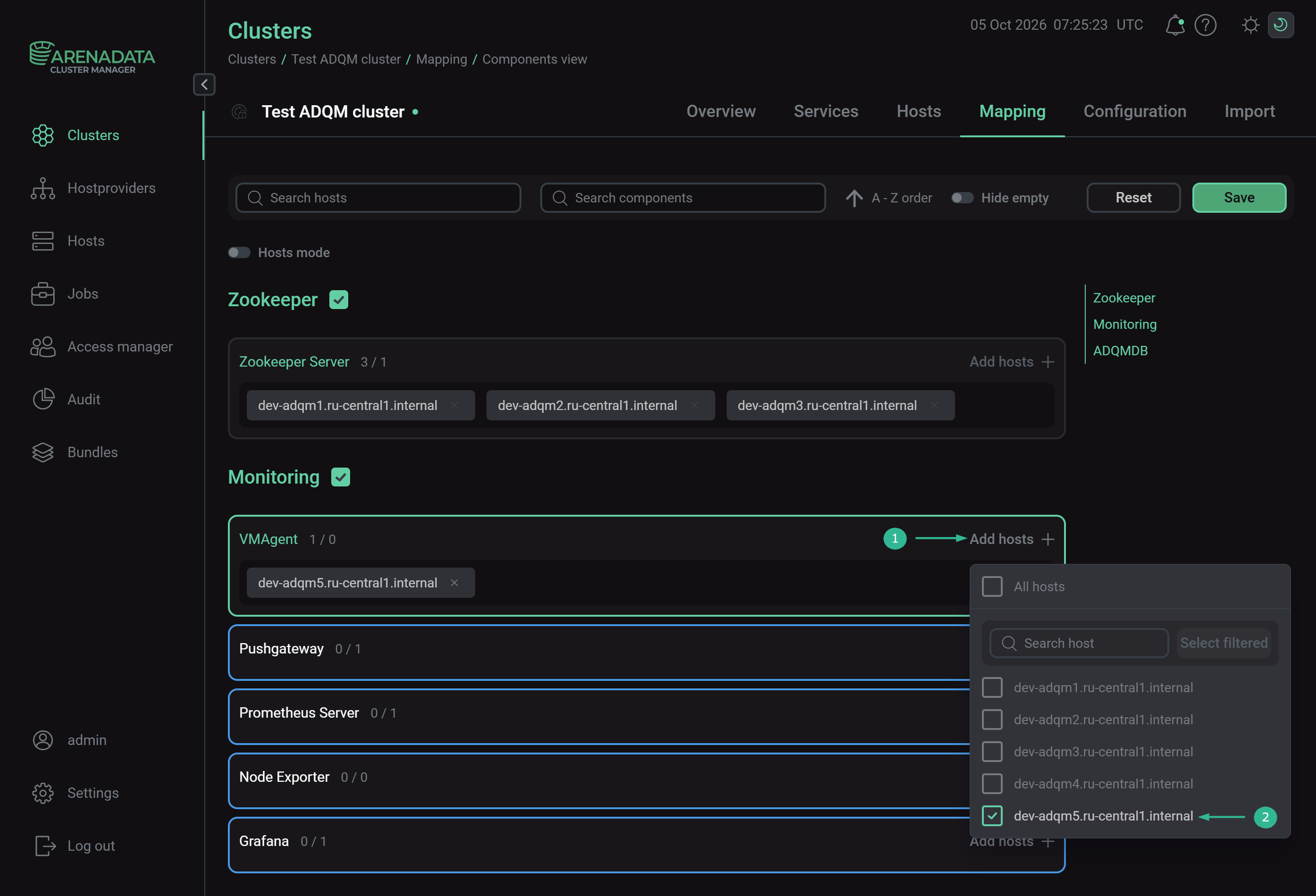1316x896 pixels.
Task: Check dev-adqm3.ru-central1.internal in host list
Action: point(992,752)
